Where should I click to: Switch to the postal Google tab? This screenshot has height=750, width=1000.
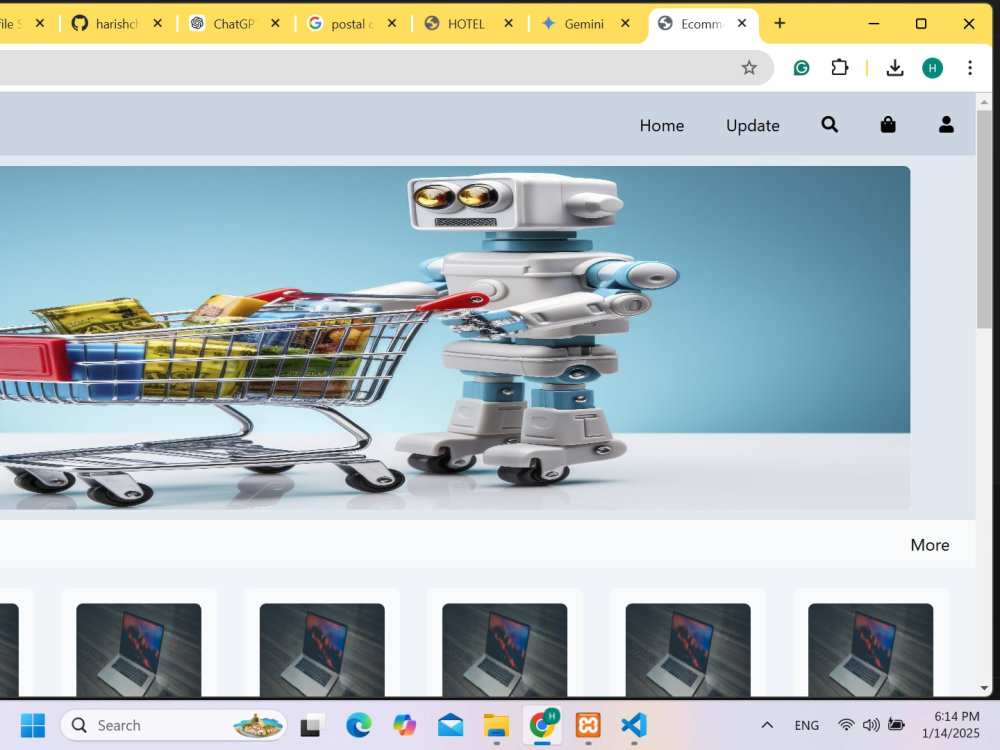pos(341,24)
